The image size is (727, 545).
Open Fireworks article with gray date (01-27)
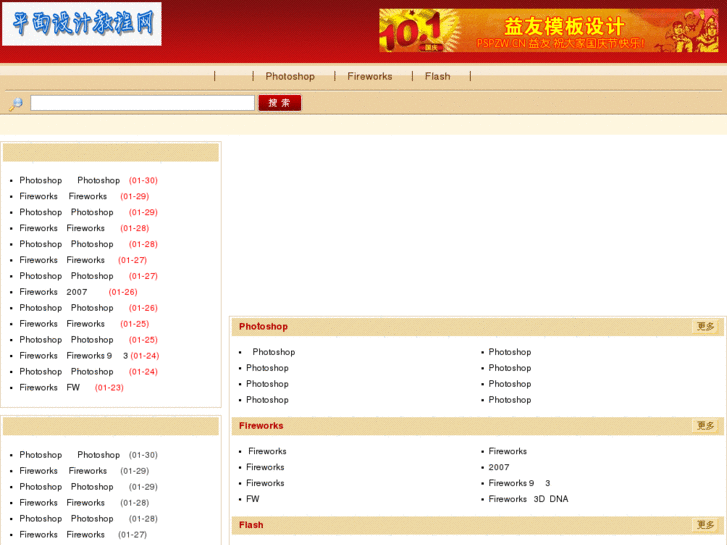62,534
